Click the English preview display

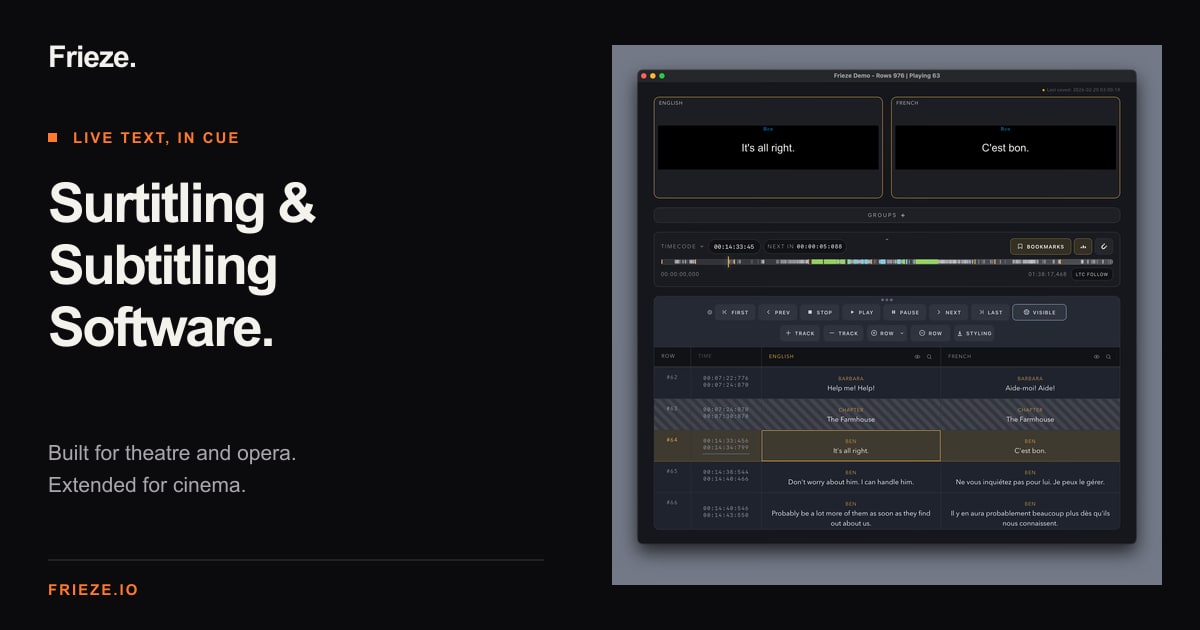[x=768, y=147]
